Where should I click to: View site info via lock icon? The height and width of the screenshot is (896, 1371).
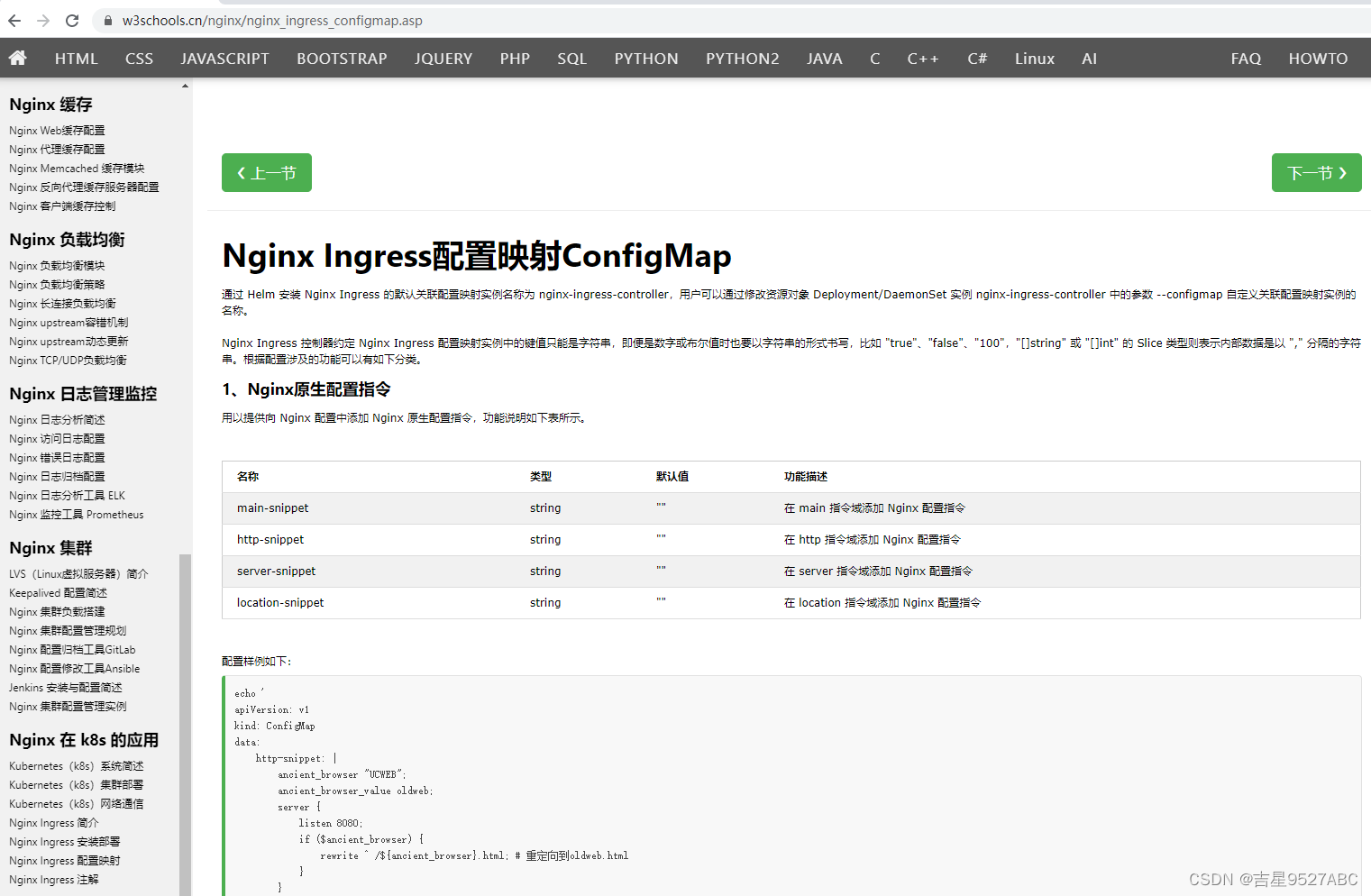(108, 20)
